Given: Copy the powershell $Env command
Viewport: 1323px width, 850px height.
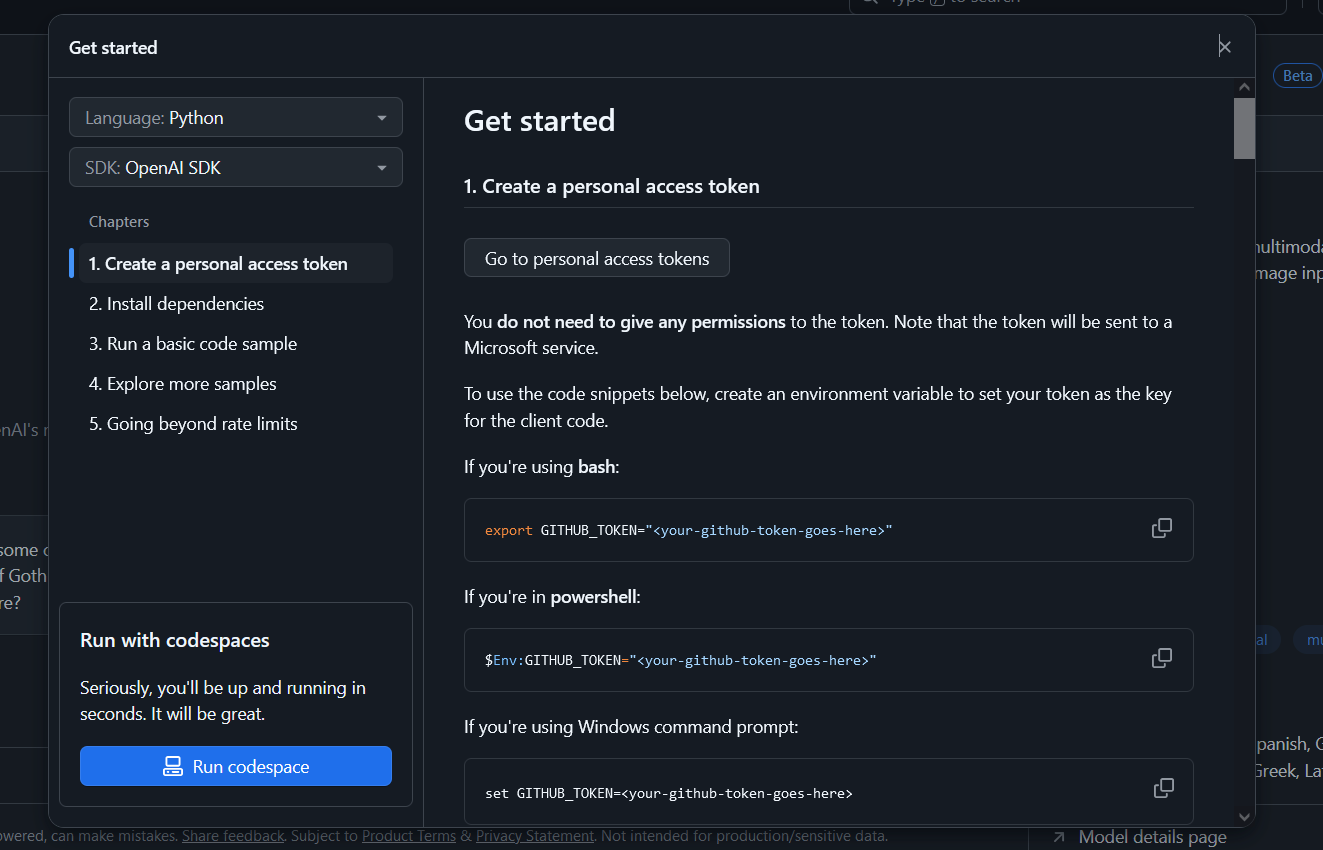Looking at the screenshot, I should 1161,659.
